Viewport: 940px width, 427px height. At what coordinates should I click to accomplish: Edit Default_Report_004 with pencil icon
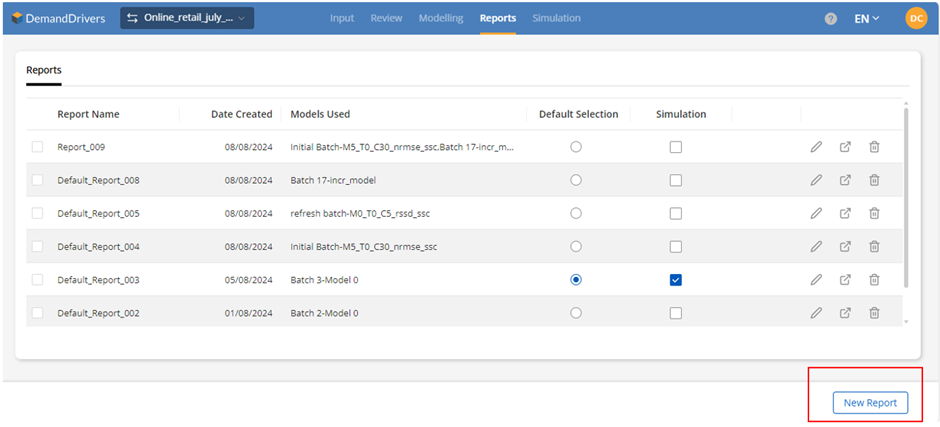click(816, 247)
